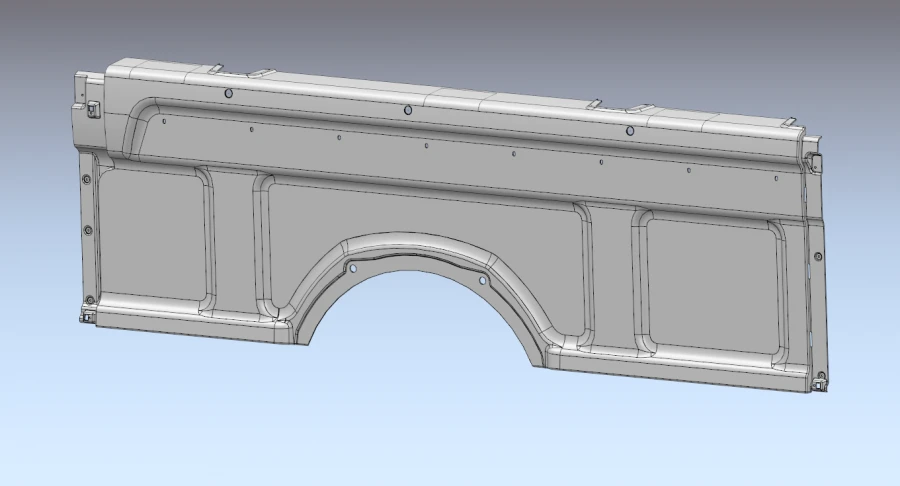Viewport: 900px width, 486px height.
Task: Select right mounting hole on wheel arch
Action: pyautogui.click(x=483, y=281)
